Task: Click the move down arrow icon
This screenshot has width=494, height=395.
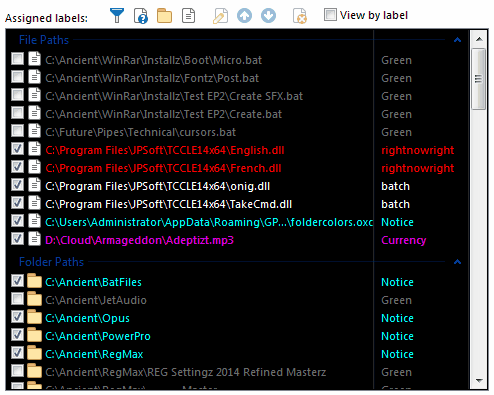Action: (268, 16)
